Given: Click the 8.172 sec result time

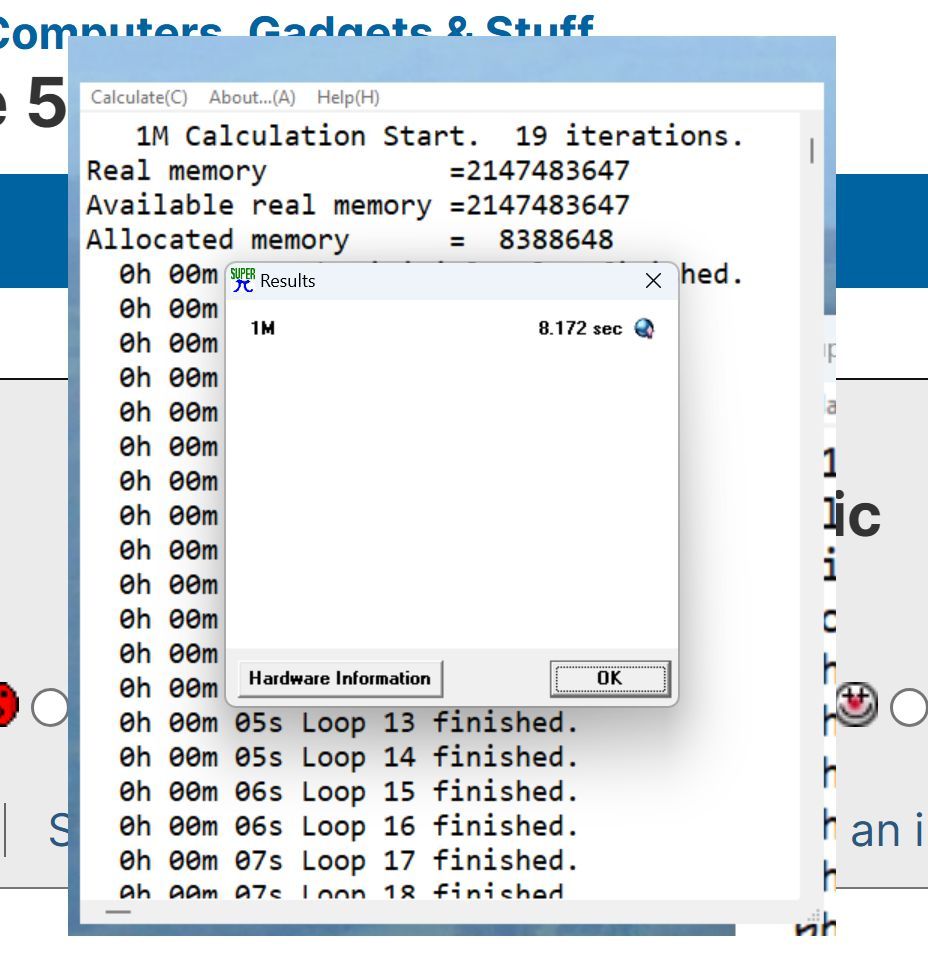Looking at the screenshot, I should coord(579,329).
